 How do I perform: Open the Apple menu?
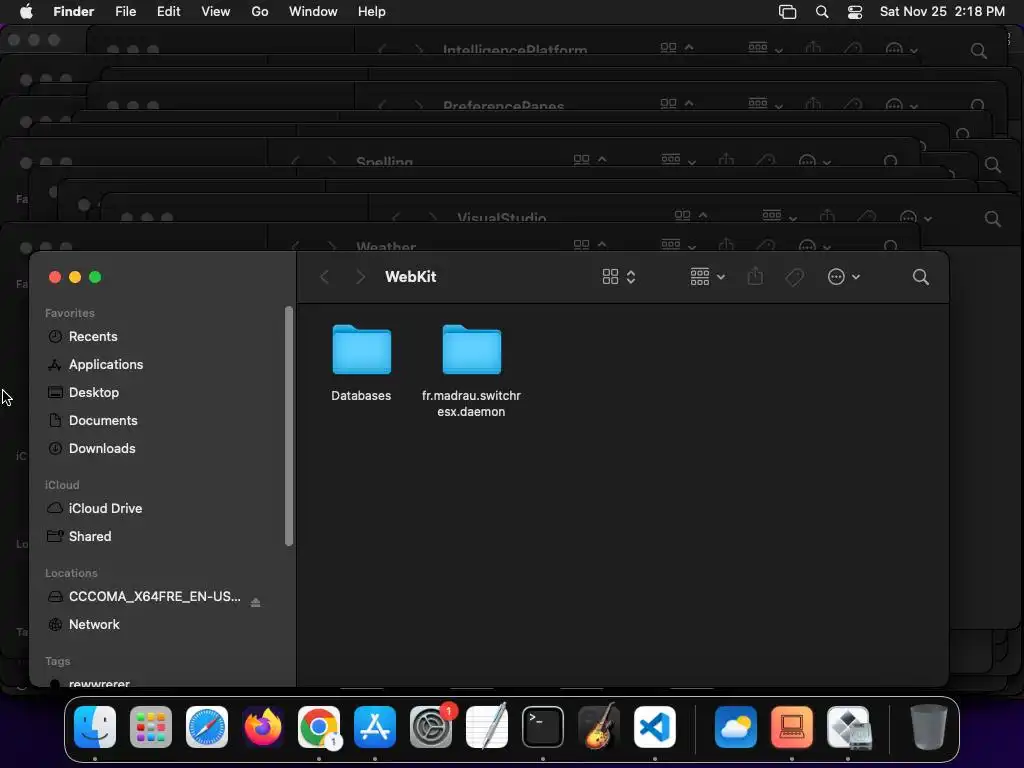click(x=26, y=12)
